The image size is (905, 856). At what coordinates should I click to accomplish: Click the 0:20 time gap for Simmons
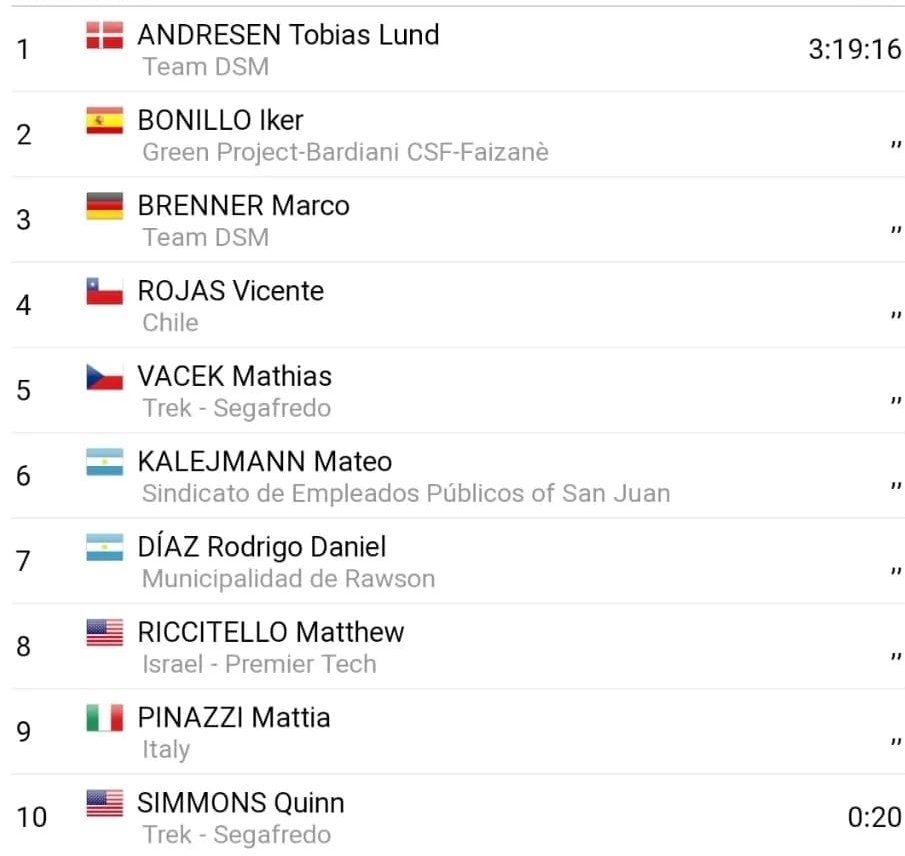[x=874, y=817]
